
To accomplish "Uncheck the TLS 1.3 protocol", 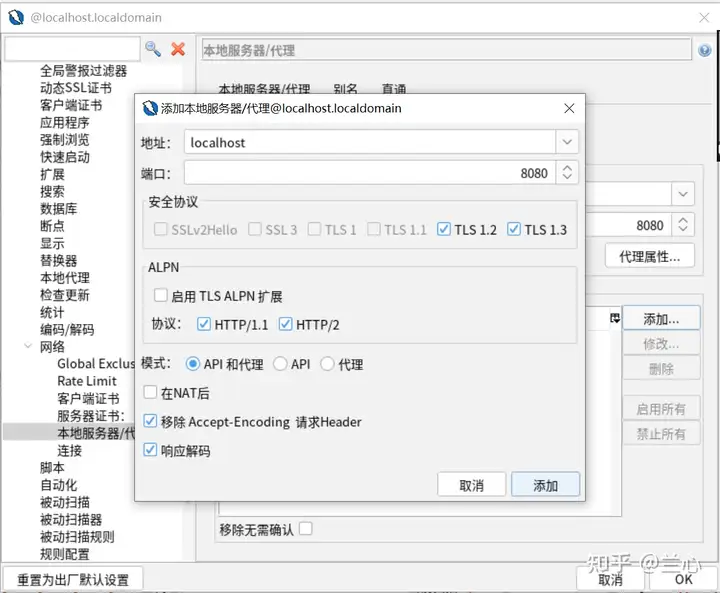I will (514, 229).
